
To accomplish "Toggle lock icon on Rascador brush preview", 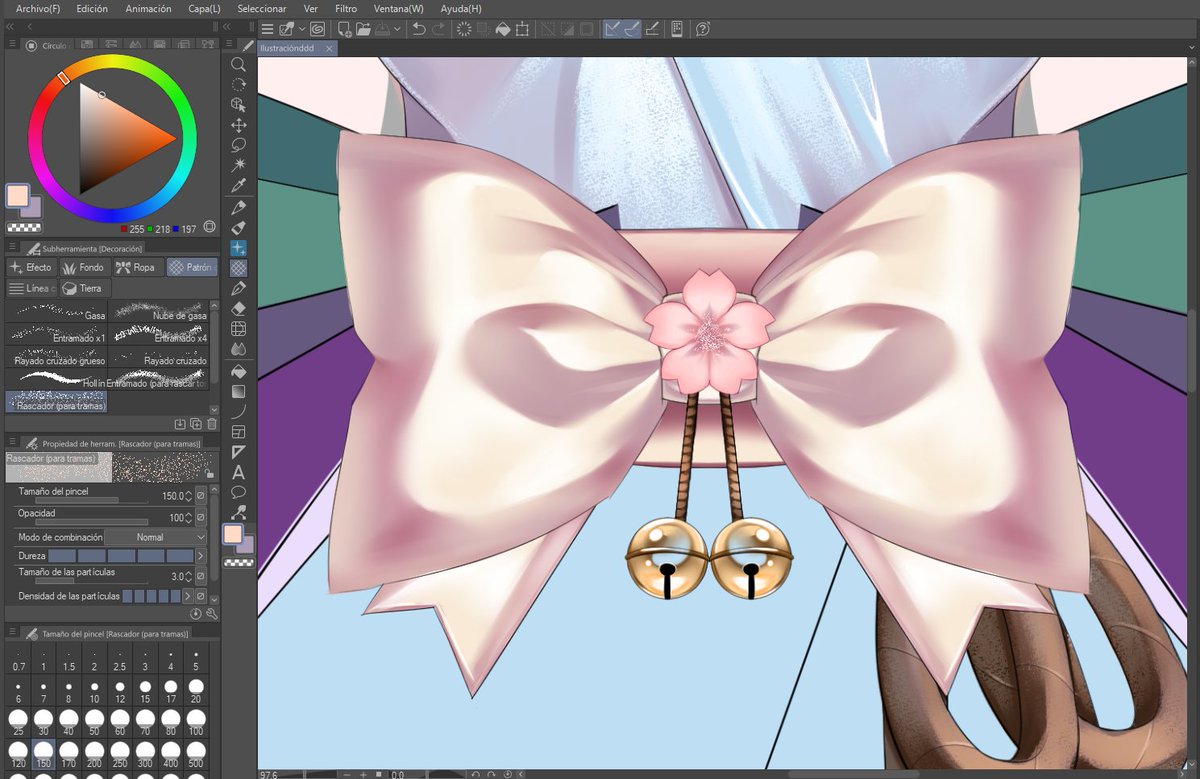I will click(208, 474).
